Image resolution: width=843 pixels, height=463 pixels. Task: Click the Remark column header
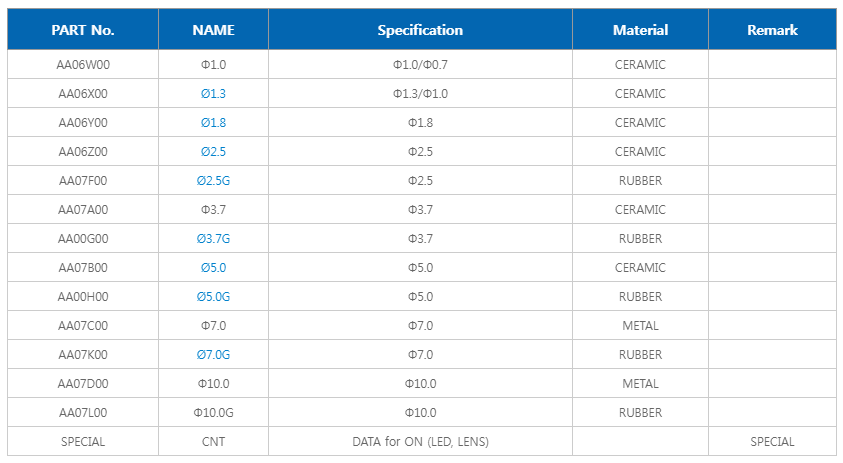[x=772, y=30]
